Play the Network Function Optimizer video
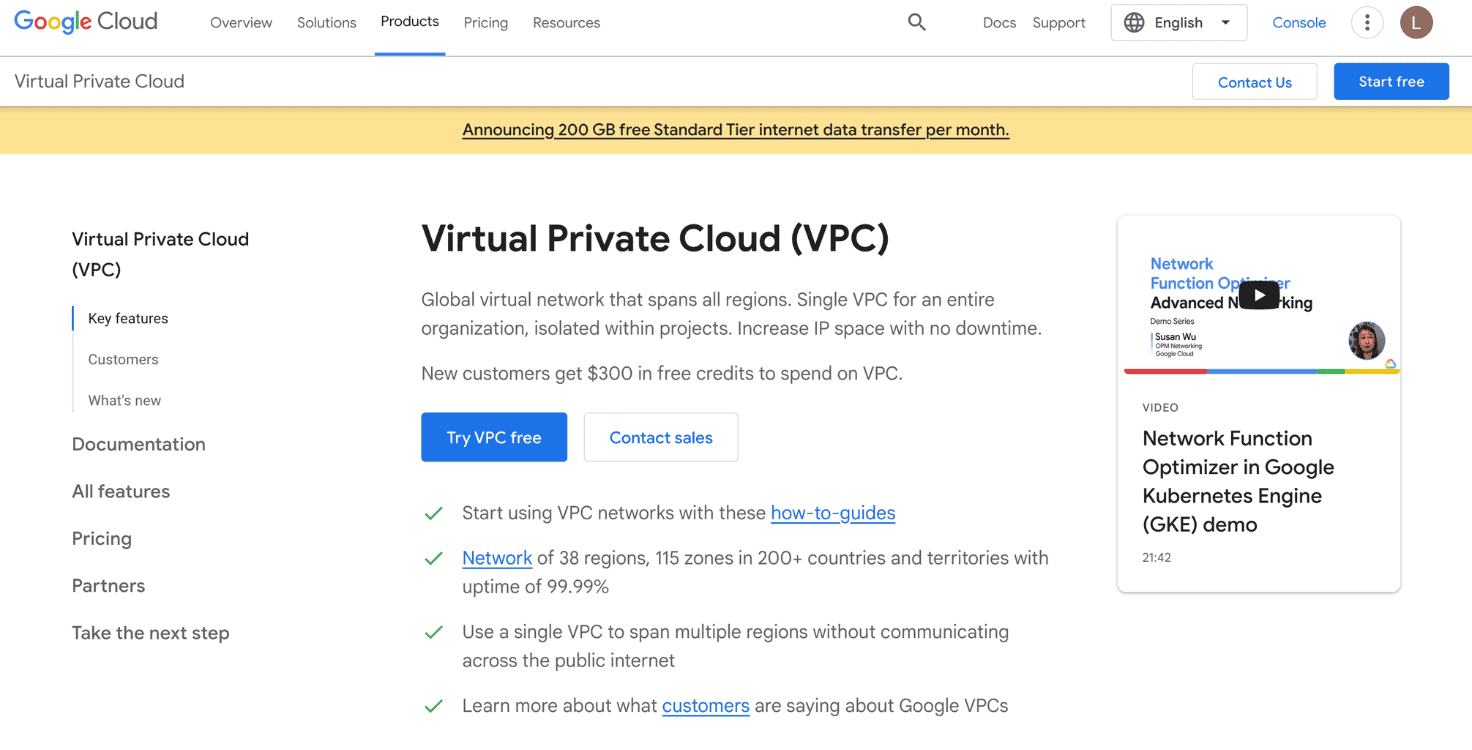Screen dimensions: 1472x750 [x=1258, y=294]
